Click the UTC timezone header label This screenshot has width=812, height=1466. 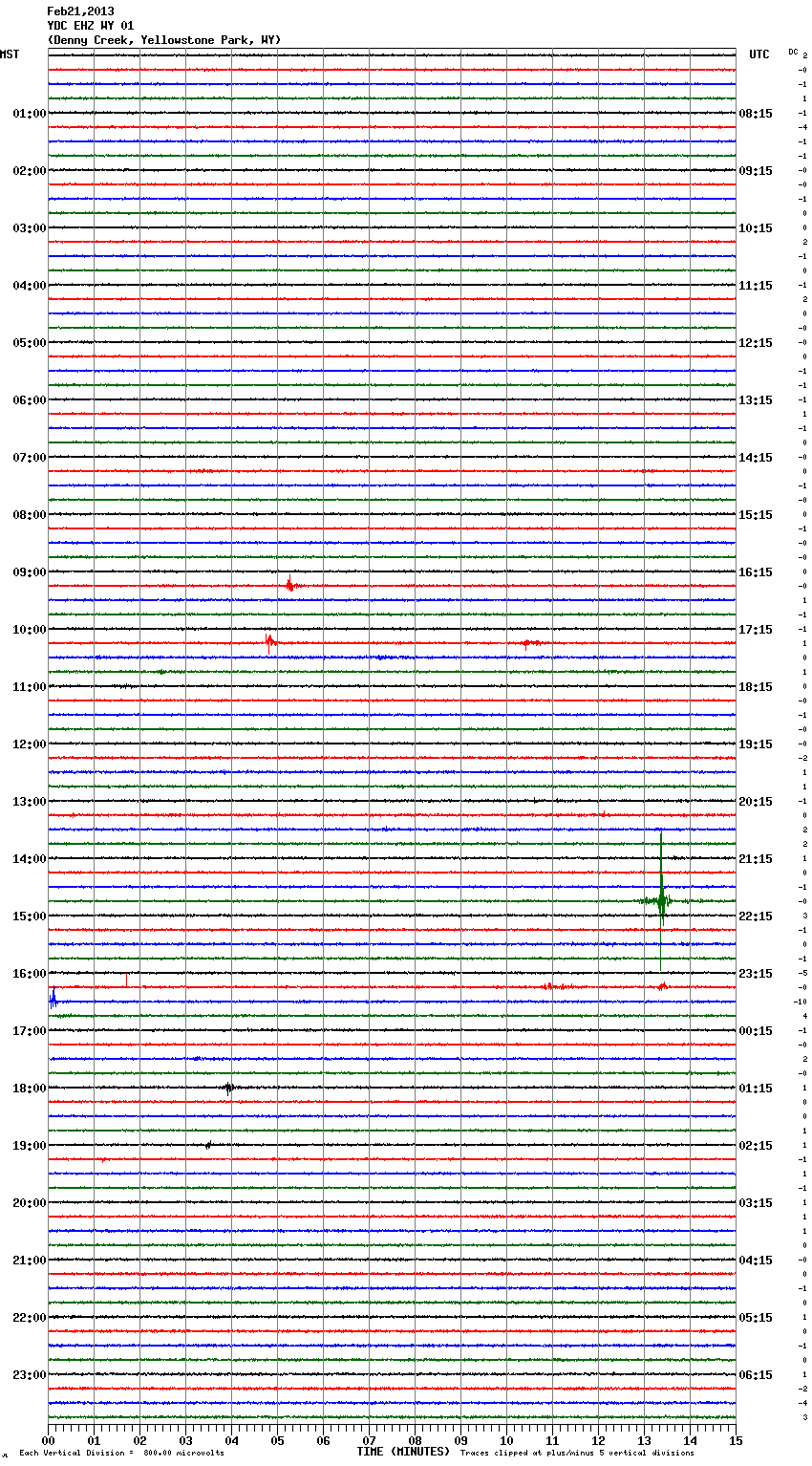(x=759, y=54)
